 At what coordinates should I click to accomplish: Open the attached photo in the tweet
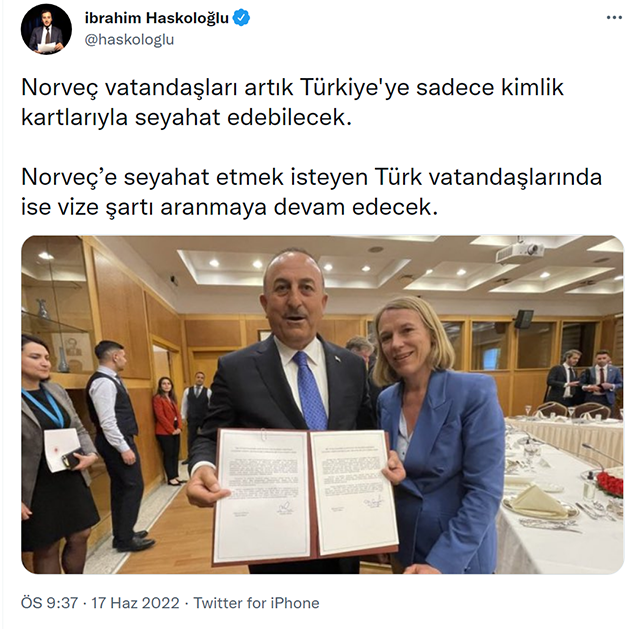[322, 404]
